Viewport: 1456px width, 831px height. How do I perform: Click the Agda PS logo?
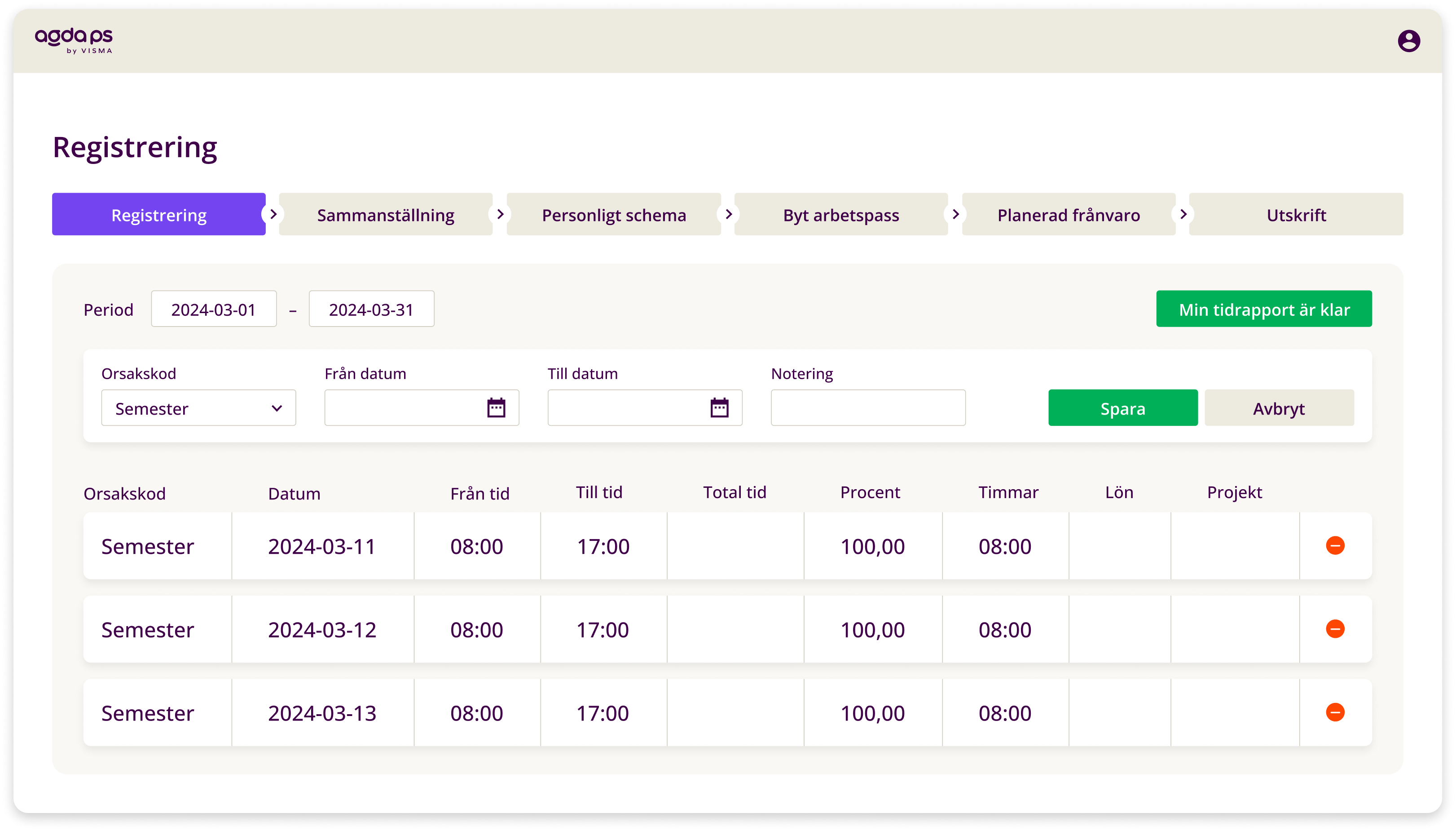click(74, 41)
